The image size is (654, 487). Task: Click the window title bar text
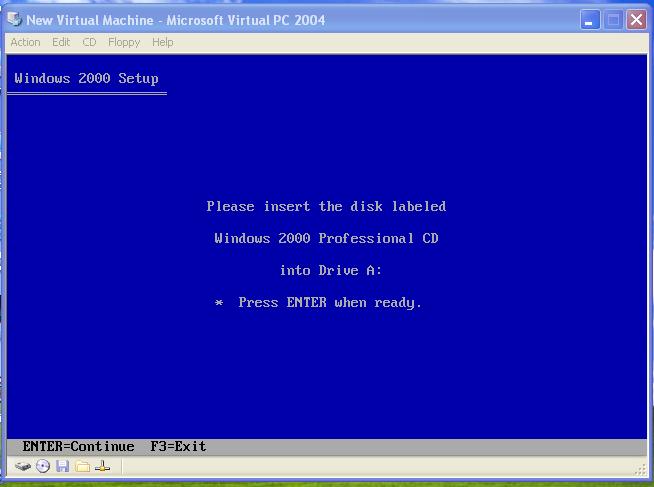176,20
